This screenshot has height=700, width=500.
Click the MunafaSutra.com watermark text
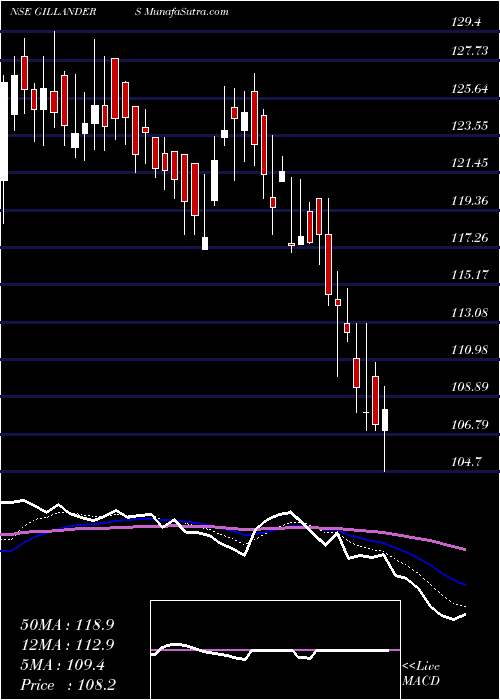(x=186, y=11)
